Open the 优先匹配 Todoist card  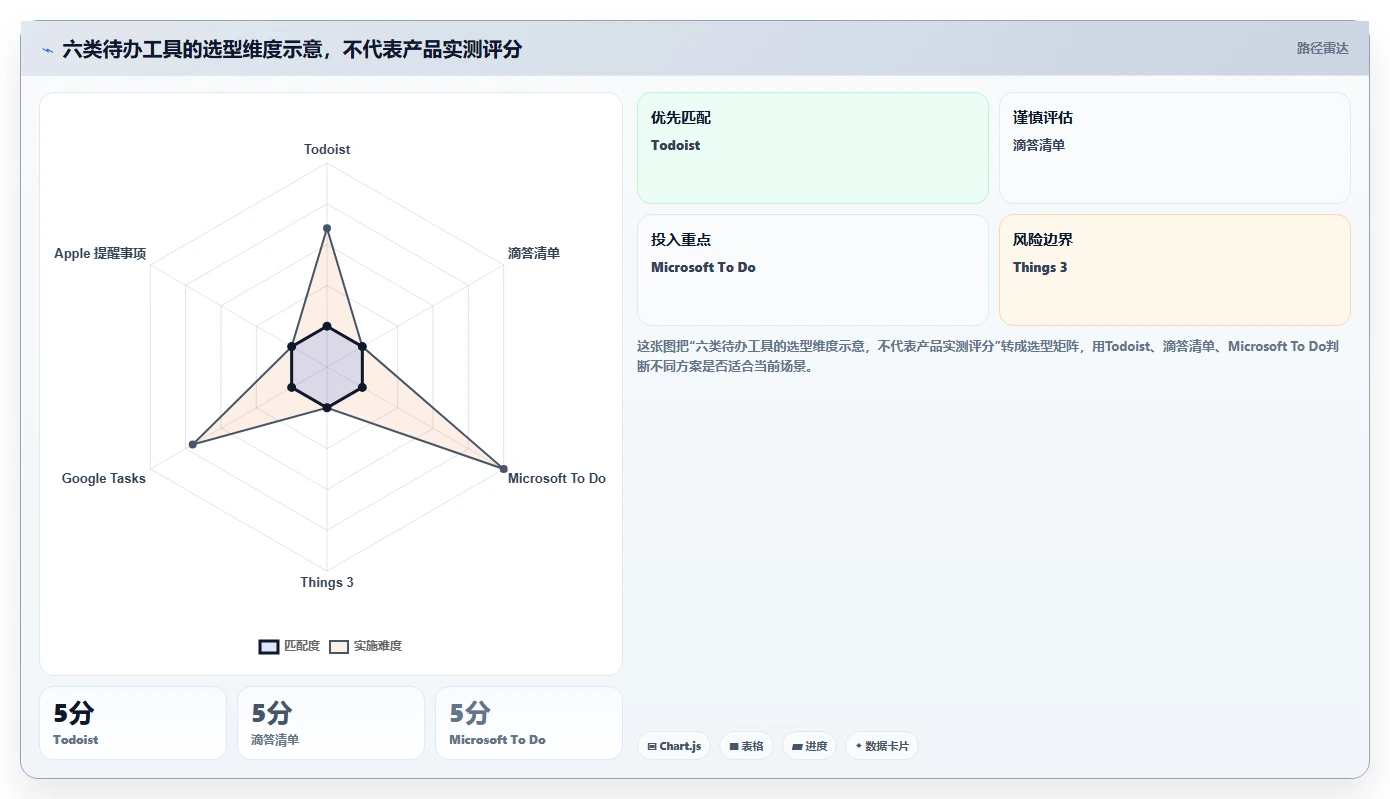pyautogui.click(x=812, y=148)
